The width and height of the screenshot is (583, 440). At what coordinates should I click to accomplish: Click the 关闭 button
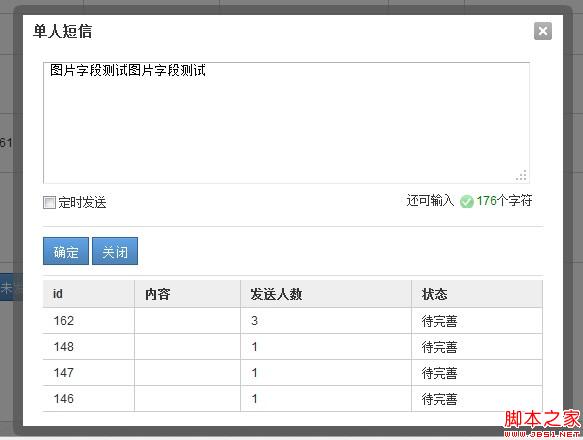[115, 251]
